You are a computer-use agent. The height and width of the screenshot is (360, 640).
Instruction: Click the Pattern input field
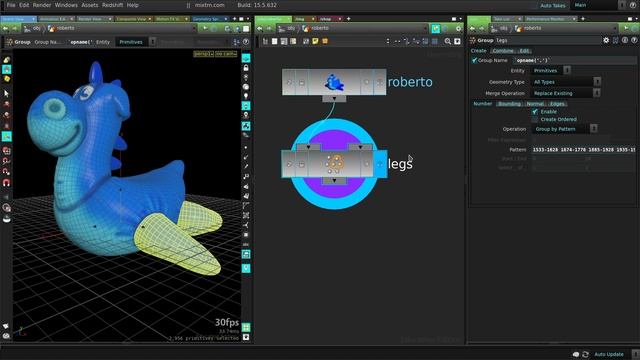click(x=584, y=150)
